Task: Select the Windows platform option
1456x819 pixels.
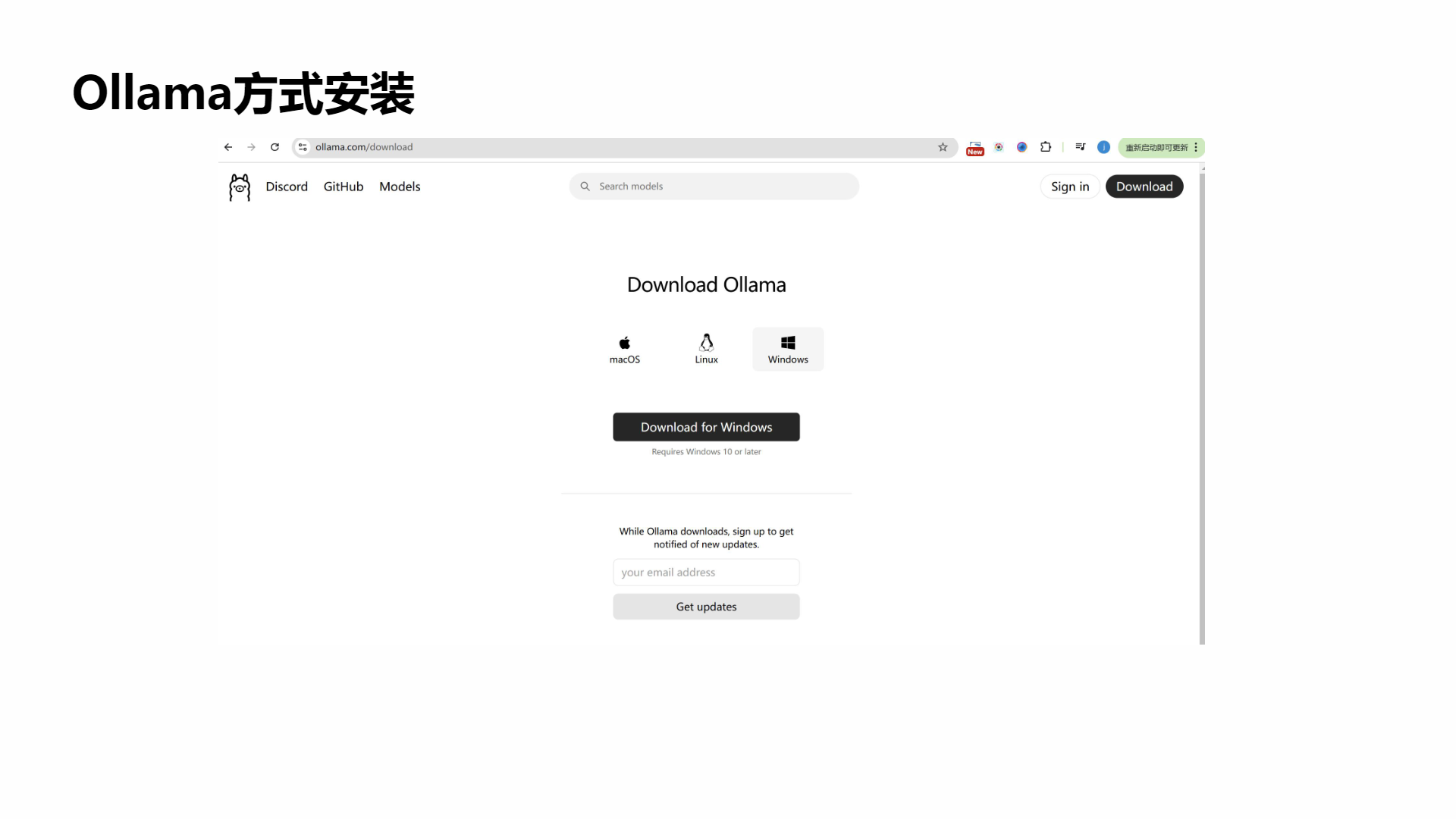Action: click(x=788, y=350)
